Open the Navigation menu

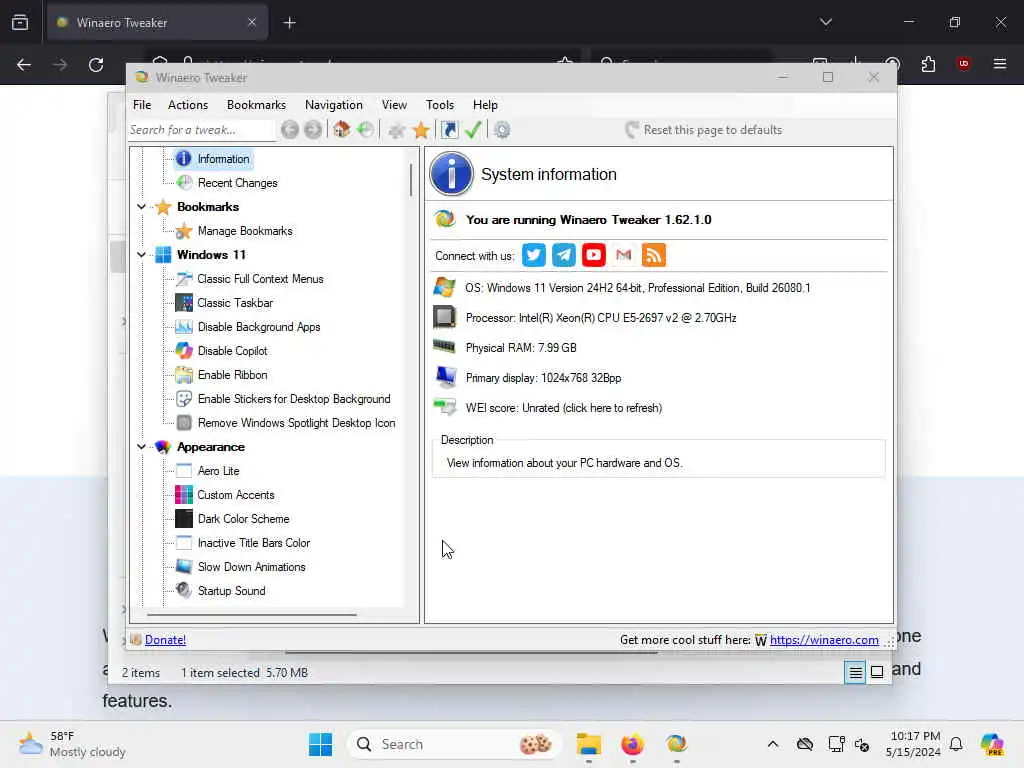click(x=333, y=104)
